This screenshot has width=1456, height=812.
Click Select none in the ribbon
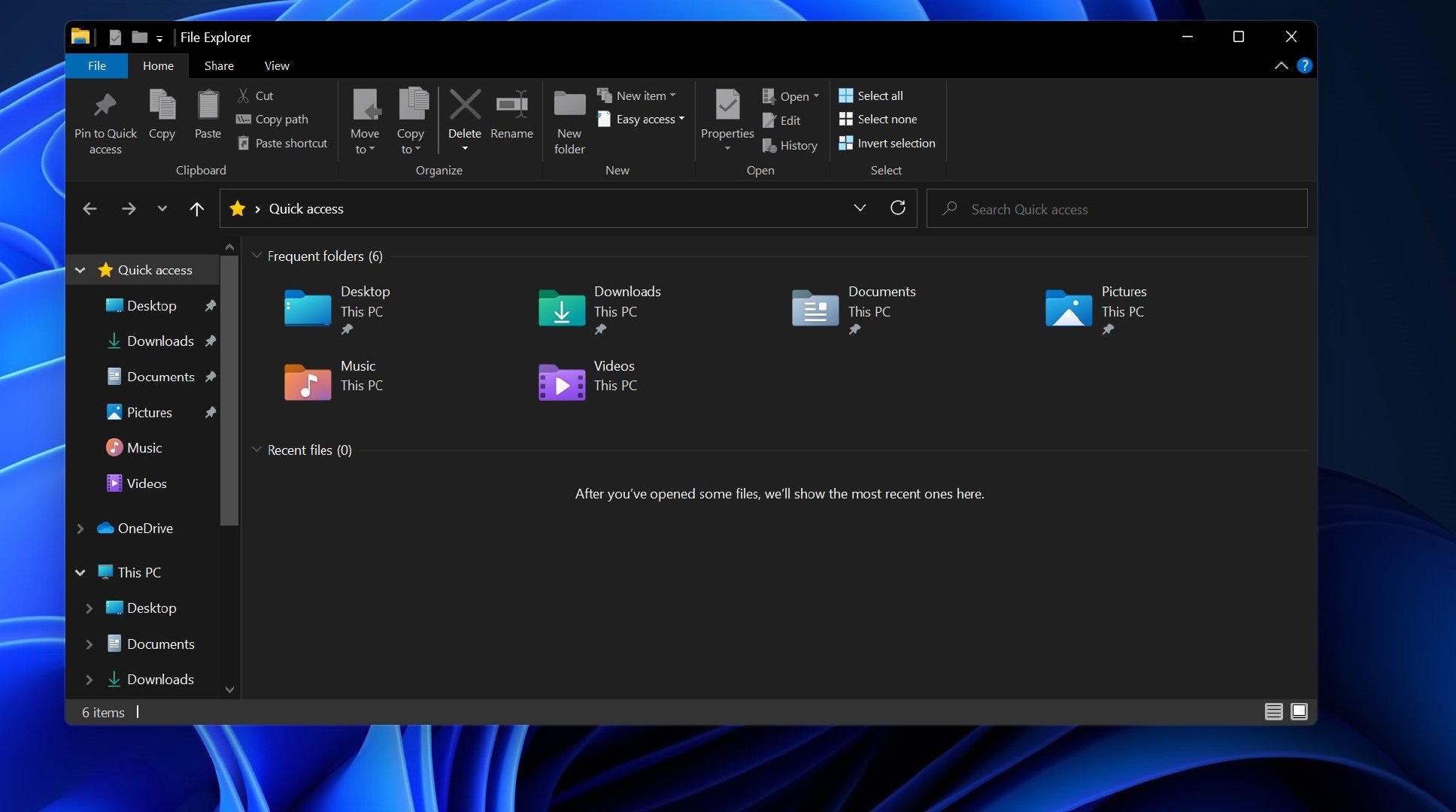[879, 119]
